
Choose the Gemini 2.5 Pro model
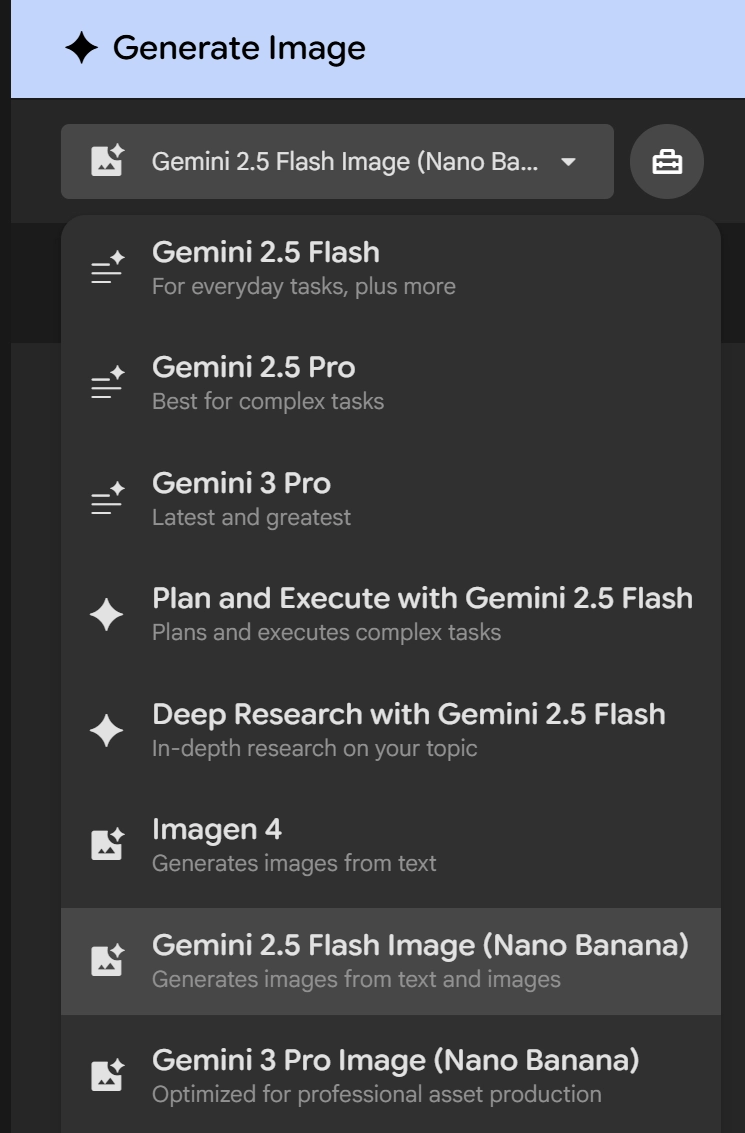pos(390,384)
